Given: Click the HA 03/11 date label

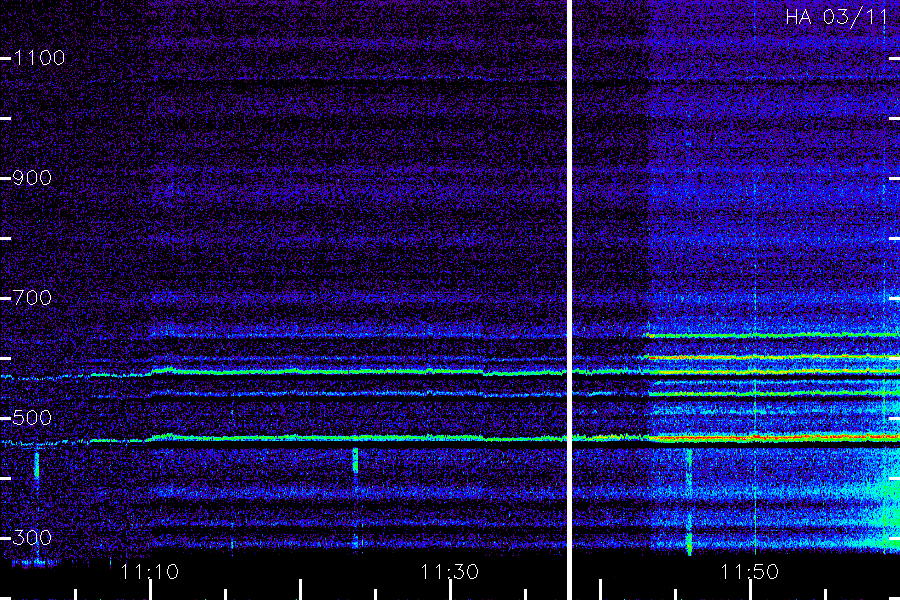Looking at the screenshot, I should [836, 17].
